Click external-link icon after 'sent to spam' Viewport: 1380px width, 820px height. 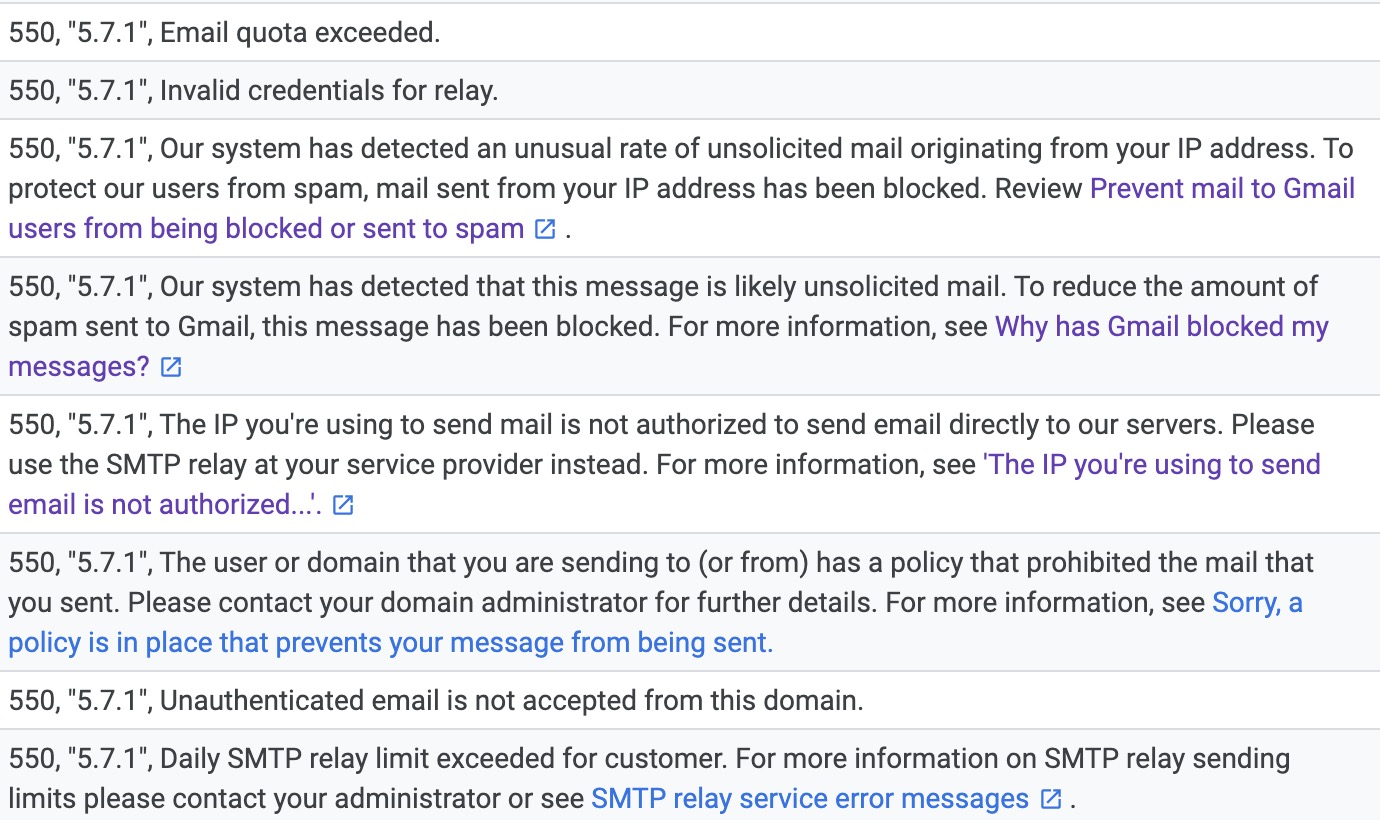coord(545,229)
